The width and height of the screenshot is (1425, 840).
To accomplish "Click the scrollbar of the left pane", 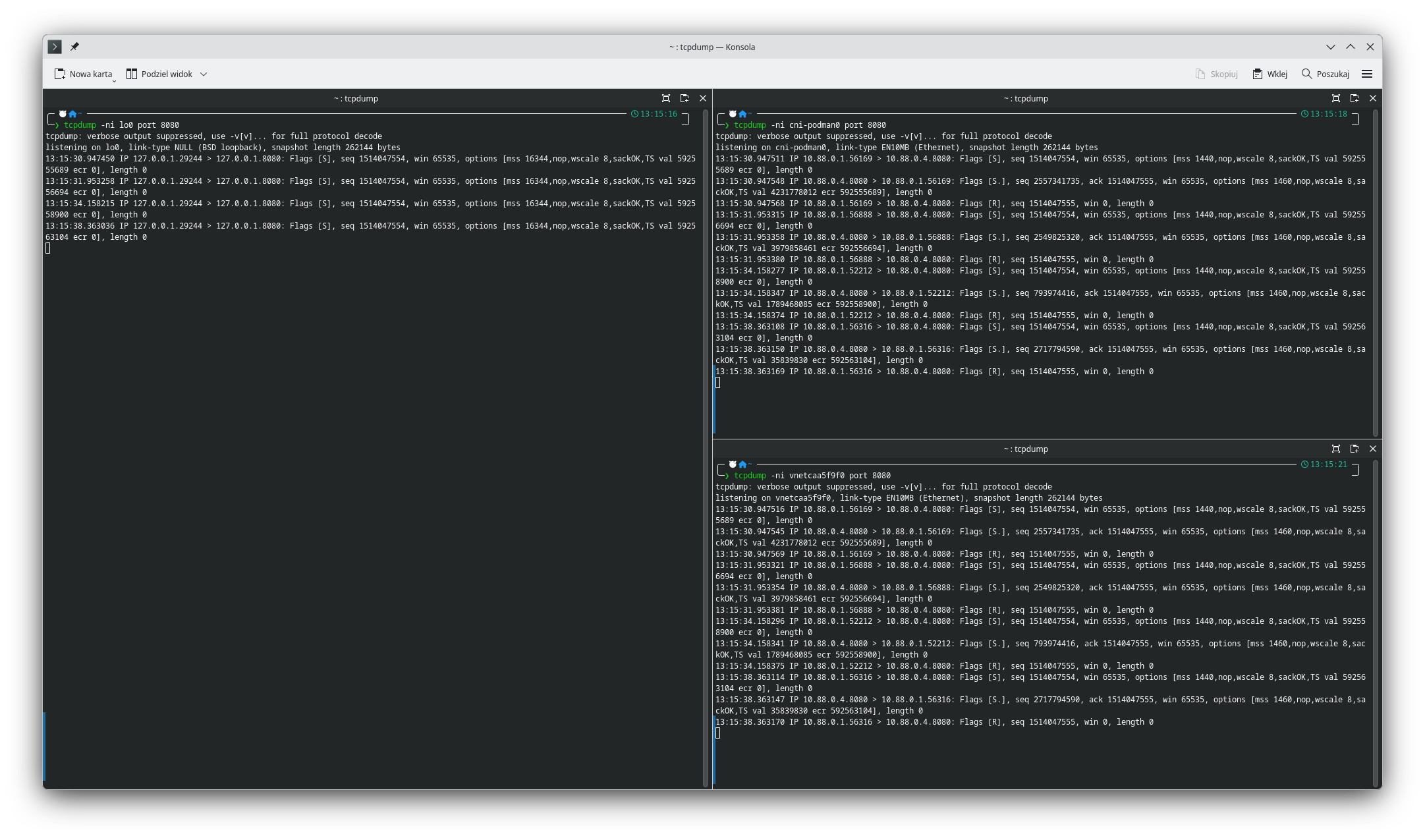I will [x=706, y=448].
